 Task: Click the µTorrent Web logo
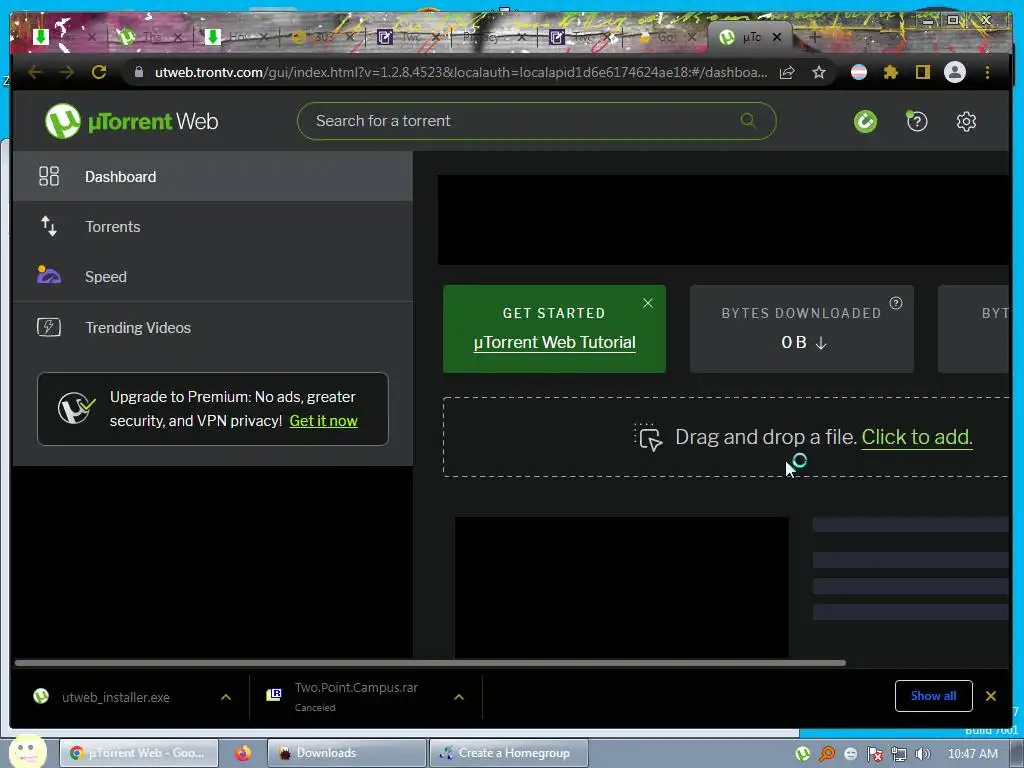131,121
